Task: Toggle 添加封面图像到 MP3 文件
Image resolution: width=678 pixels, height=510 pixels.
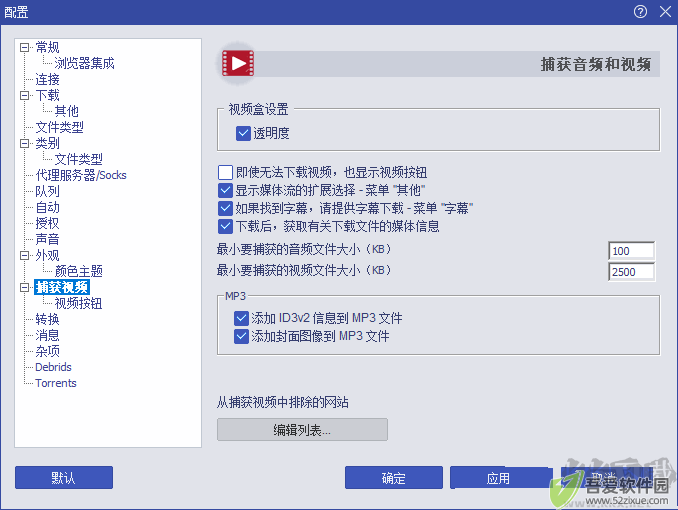Action: click(x=241, y=336)
